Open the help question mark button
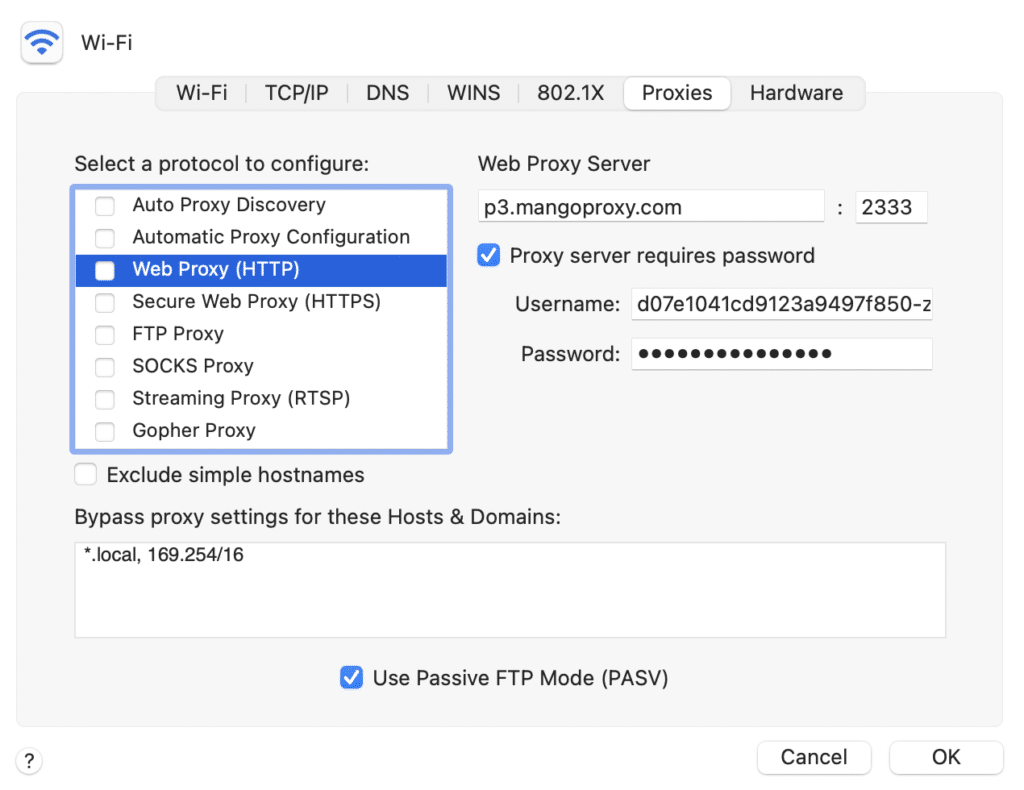This screenshot has width=1024, height=790. tap(29, 761)
